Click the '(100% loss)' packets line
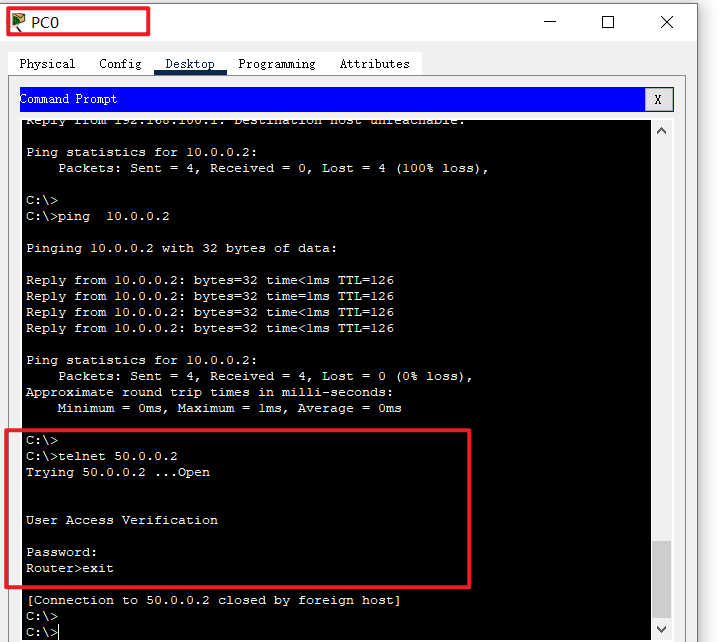The height and width of the screenshot is (642, 723). point(273,168)
